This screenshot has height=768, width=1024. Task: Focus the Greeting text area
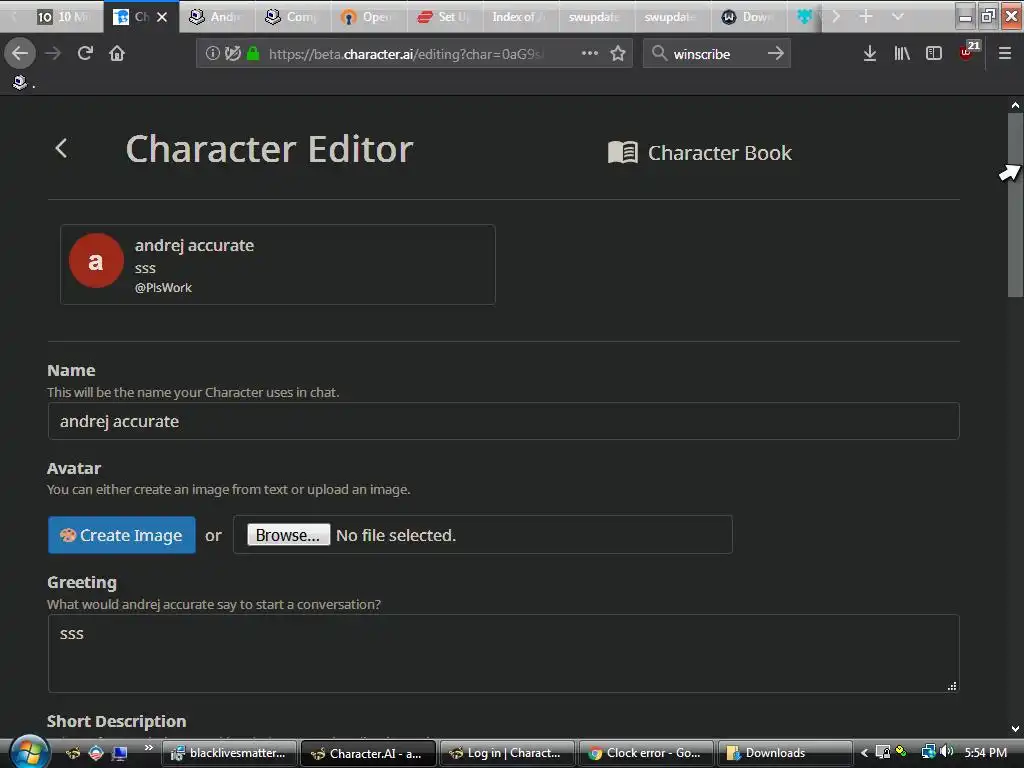(x=503, y=653)
